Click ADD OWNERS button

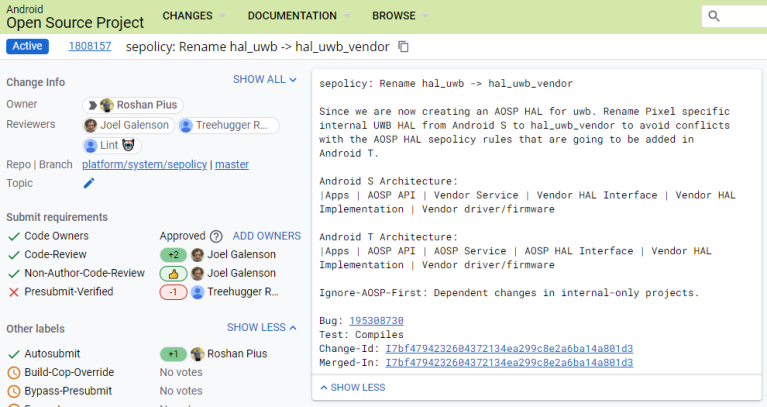coord(267,236)
